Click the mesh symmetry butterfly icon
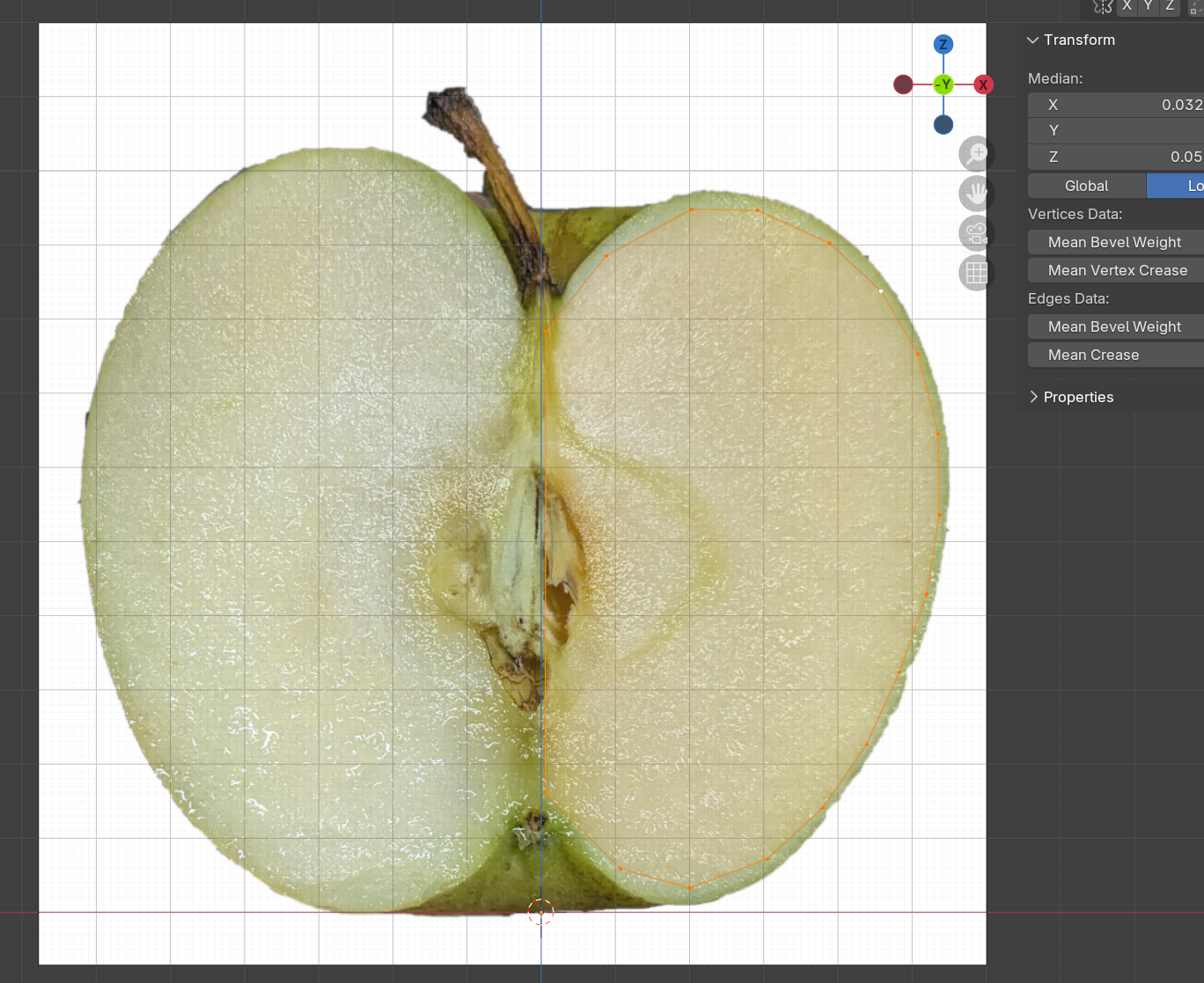Viewport: 1204px width, 983px height. pyautogui.click(x=1103, y=6)
